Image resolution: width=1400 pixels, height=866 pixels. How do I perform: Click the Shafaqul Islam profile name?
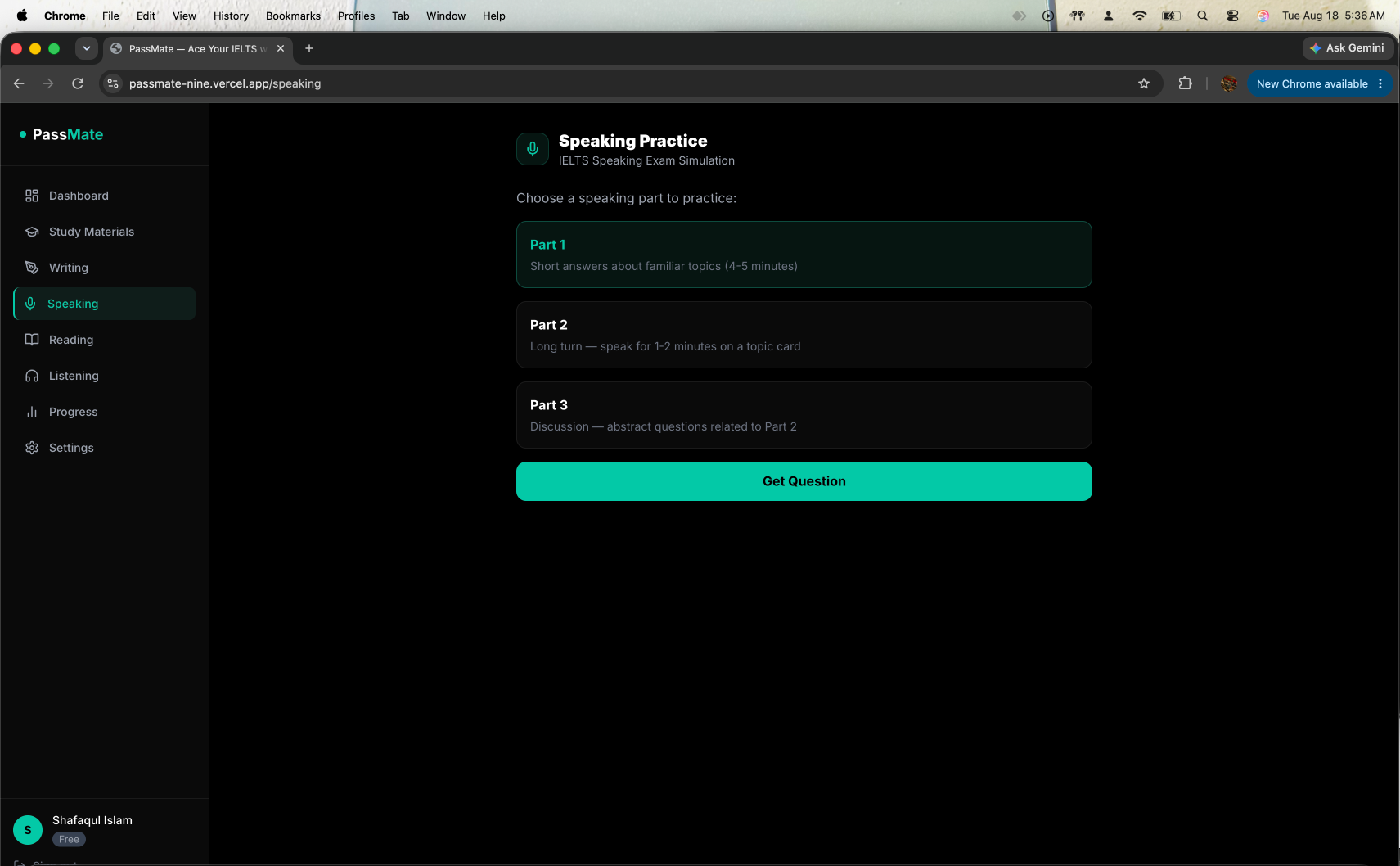coord(92,820)
